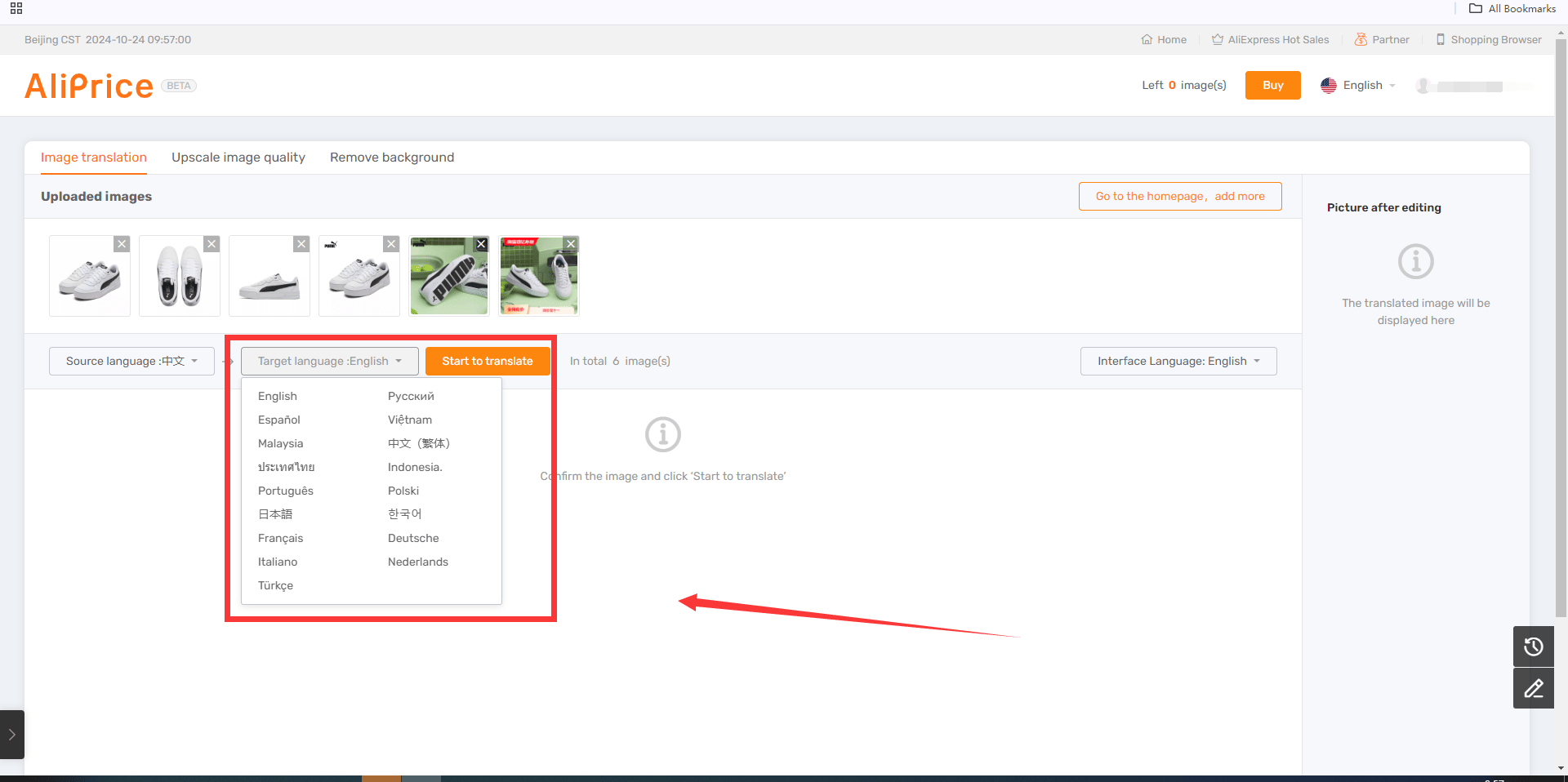Select the side-view single shoe thumbnail
Image resolution: width=1568 pixels, height=782 pixels.
coord(269,276)
